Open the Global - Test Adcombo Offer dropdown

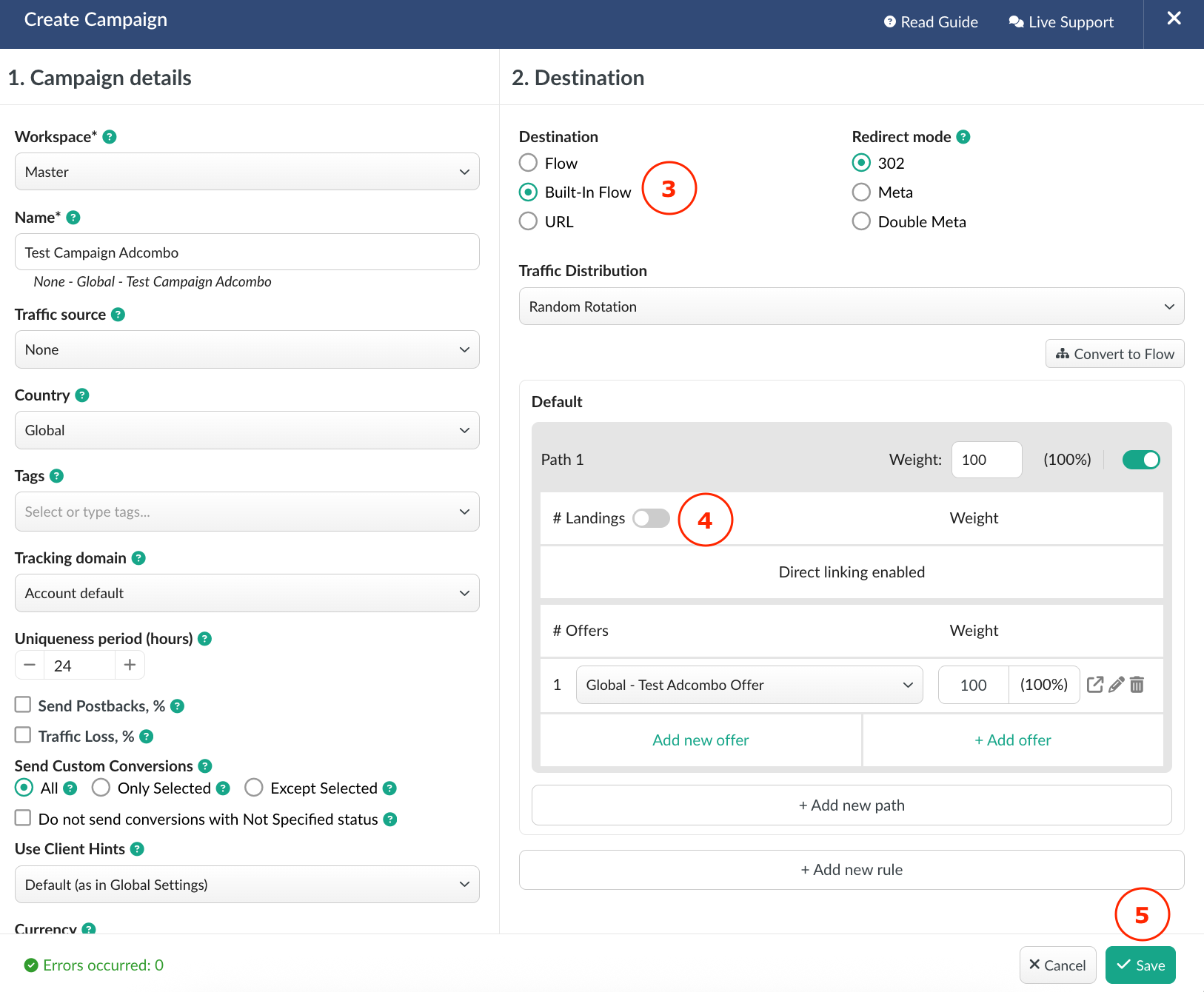pyautogui.click(x=749, y=685)
